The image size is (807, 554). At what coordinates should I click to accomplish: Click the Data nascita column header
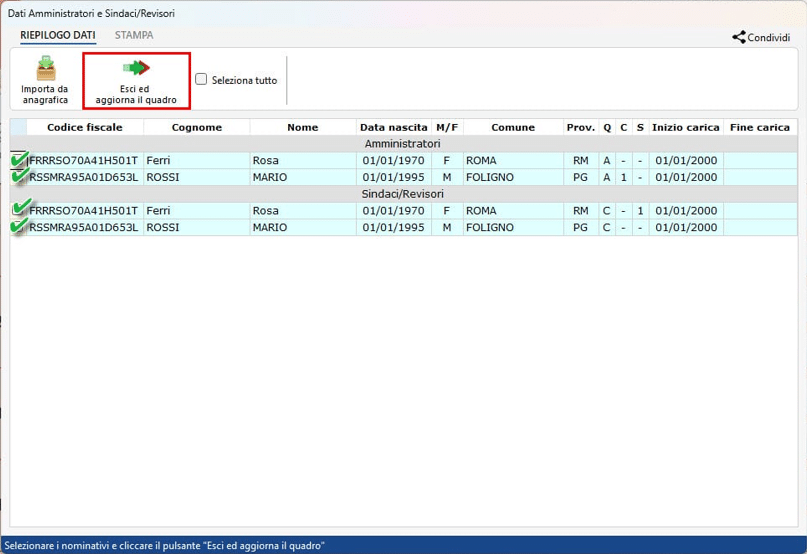pyautogui.click(x=394, y=127)
